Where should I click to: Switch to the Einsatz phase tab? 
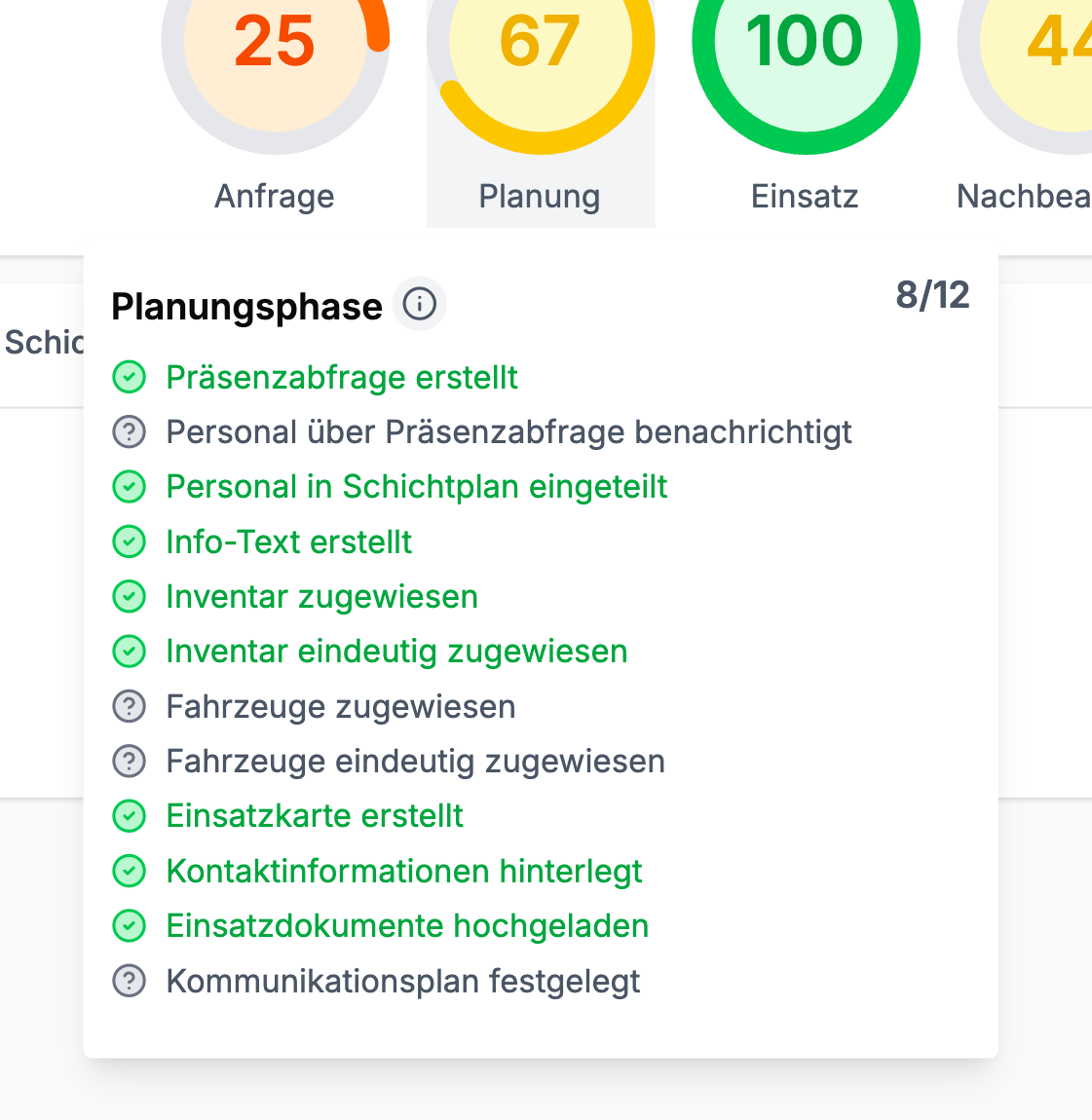(805, 197)
